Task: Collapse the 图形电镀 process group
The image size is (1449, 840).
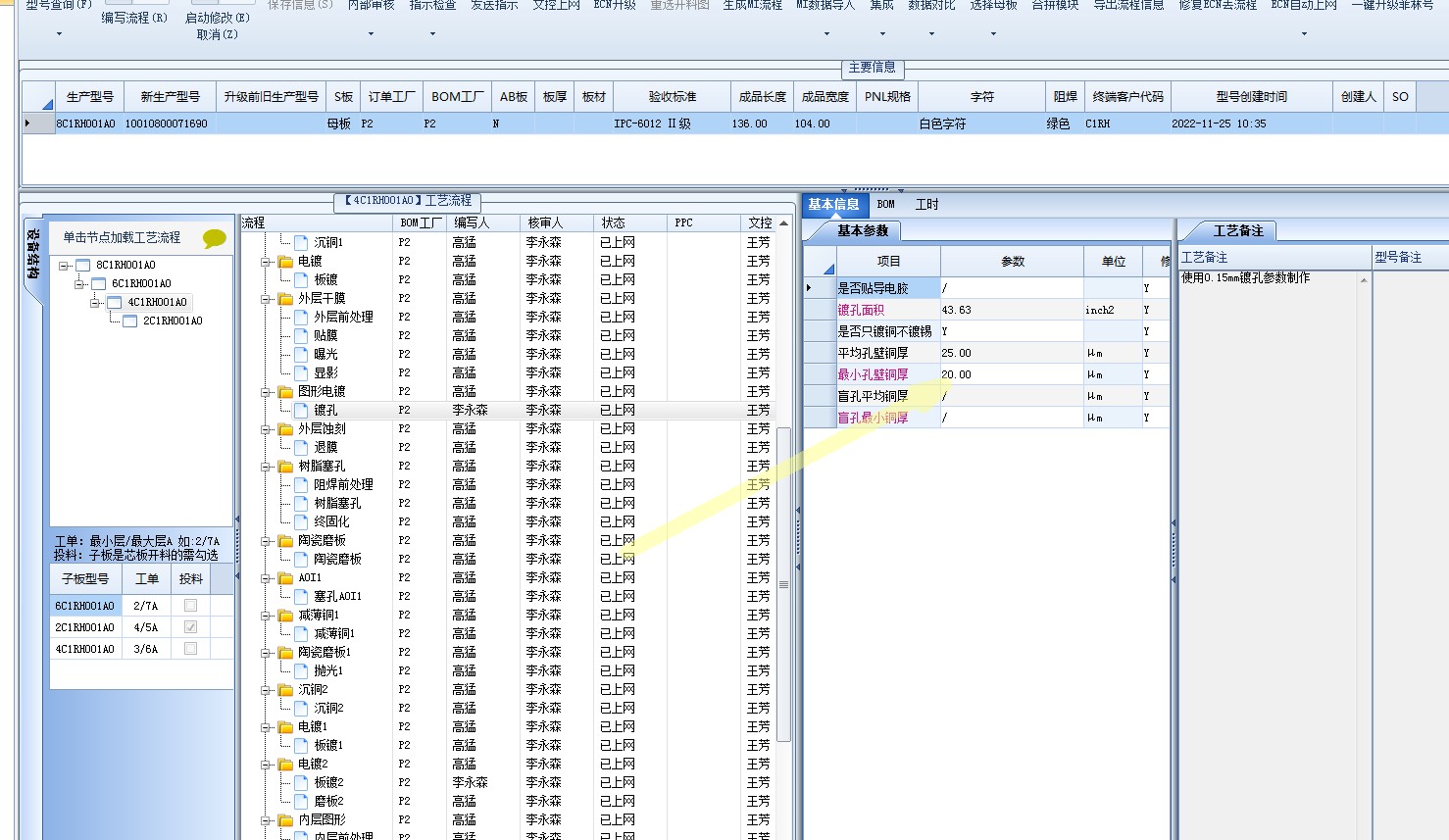Action: click(266, 392)
